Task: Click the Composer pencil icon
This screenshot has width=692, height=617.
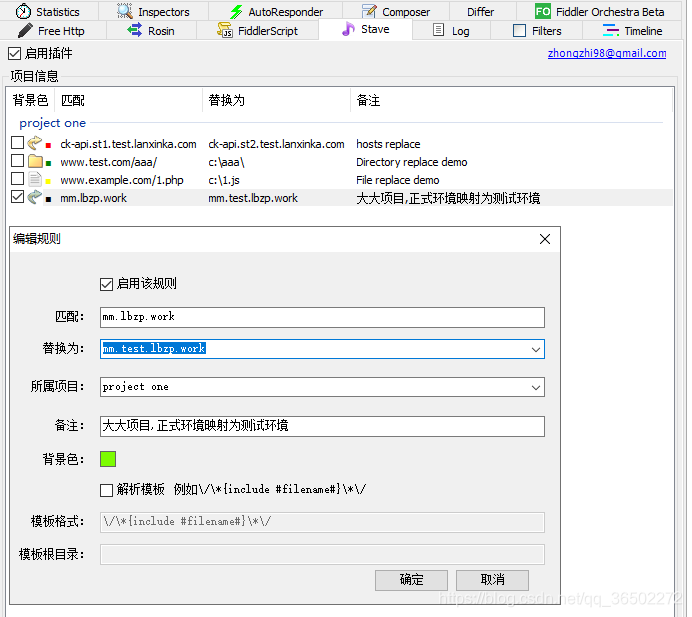Action: click(369, 11)
